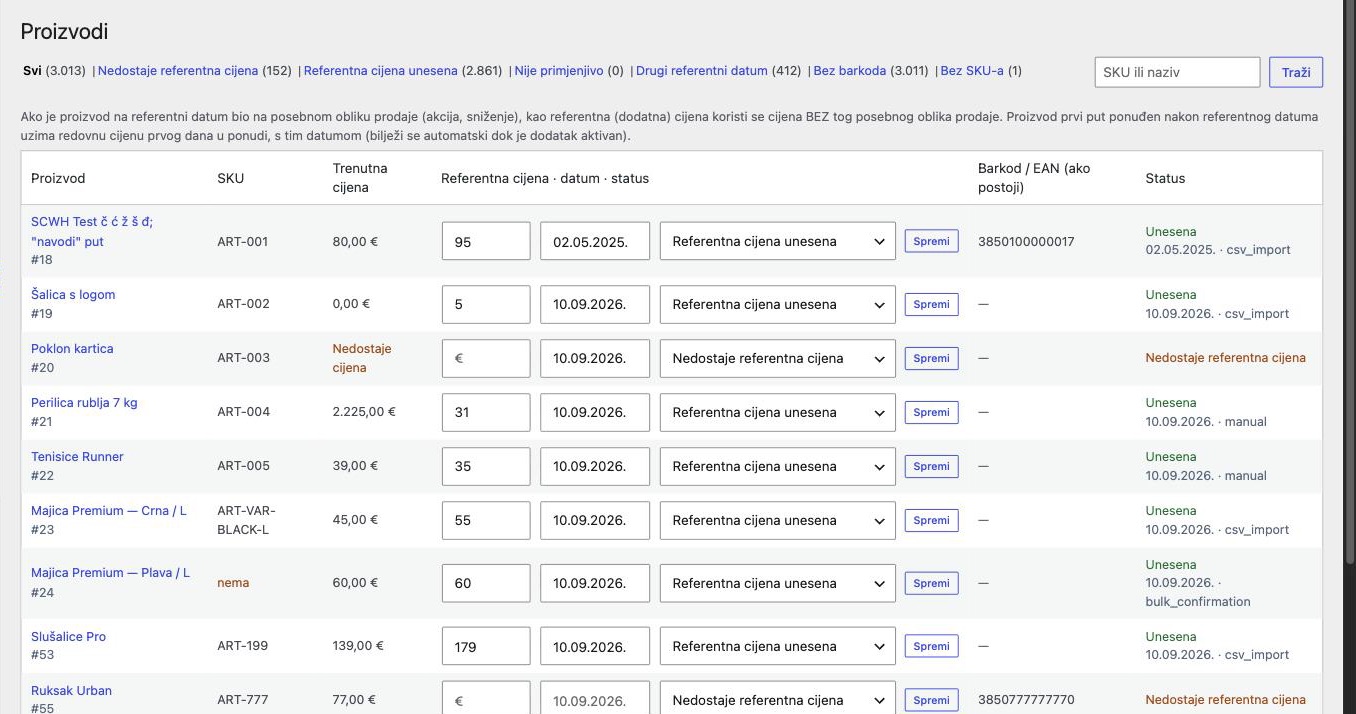Open Majica Premium — Crna / L link
The width and height of the screenshot is (1356, 714).
pos(109,511)
